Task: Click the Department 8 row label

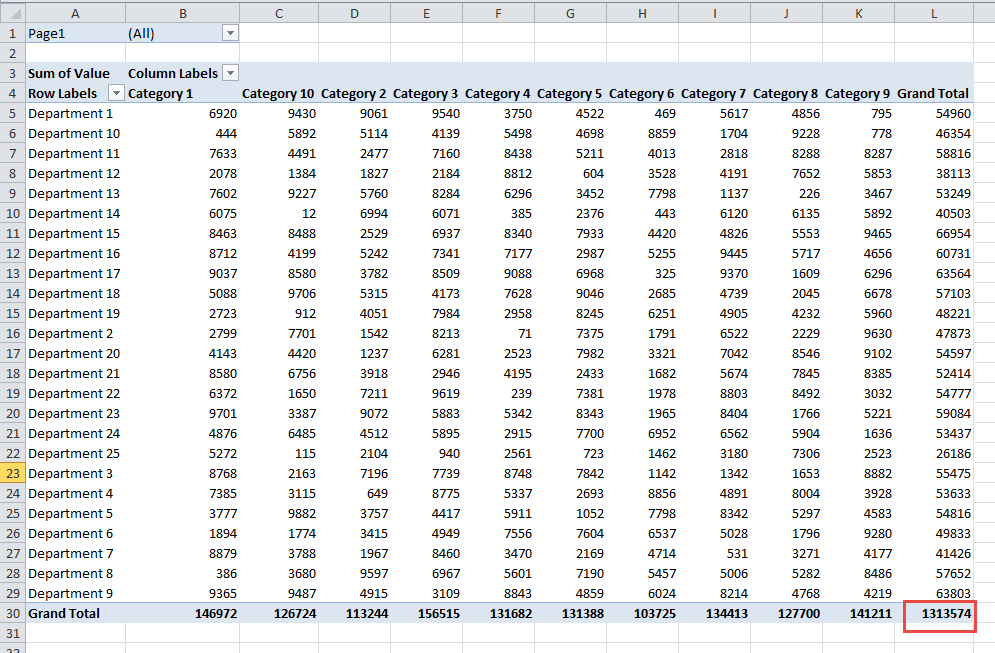Action: point(75,573)
